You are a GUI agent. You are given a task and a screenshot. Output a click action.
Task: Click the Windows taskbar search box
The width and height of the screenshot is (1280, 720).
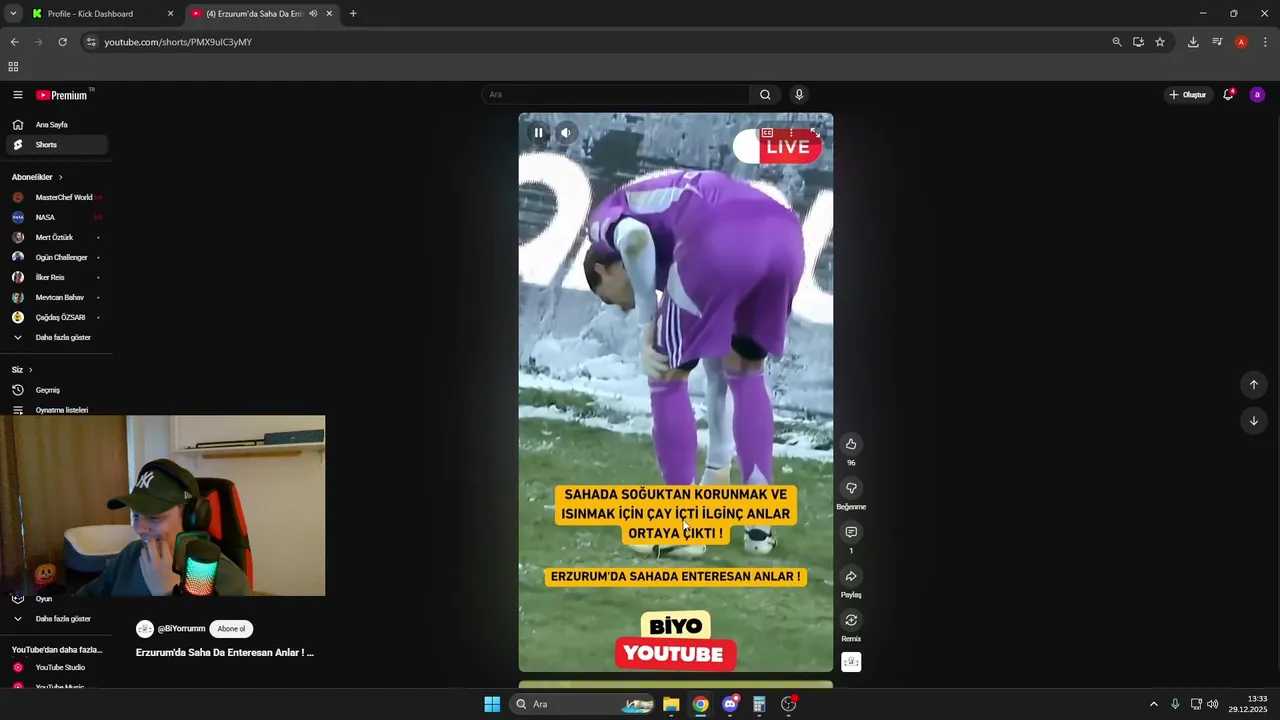coord(584,704)
